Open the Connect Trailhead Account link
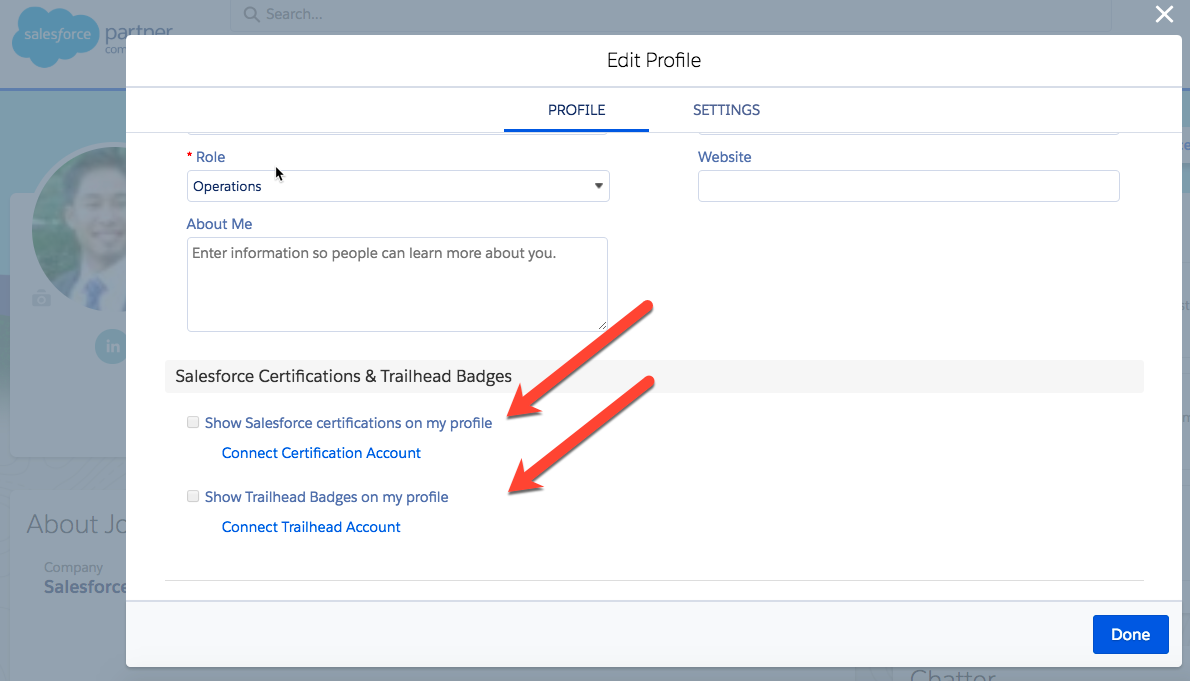The width and height of the screenshot is (1190, 681). pos(311,527)
